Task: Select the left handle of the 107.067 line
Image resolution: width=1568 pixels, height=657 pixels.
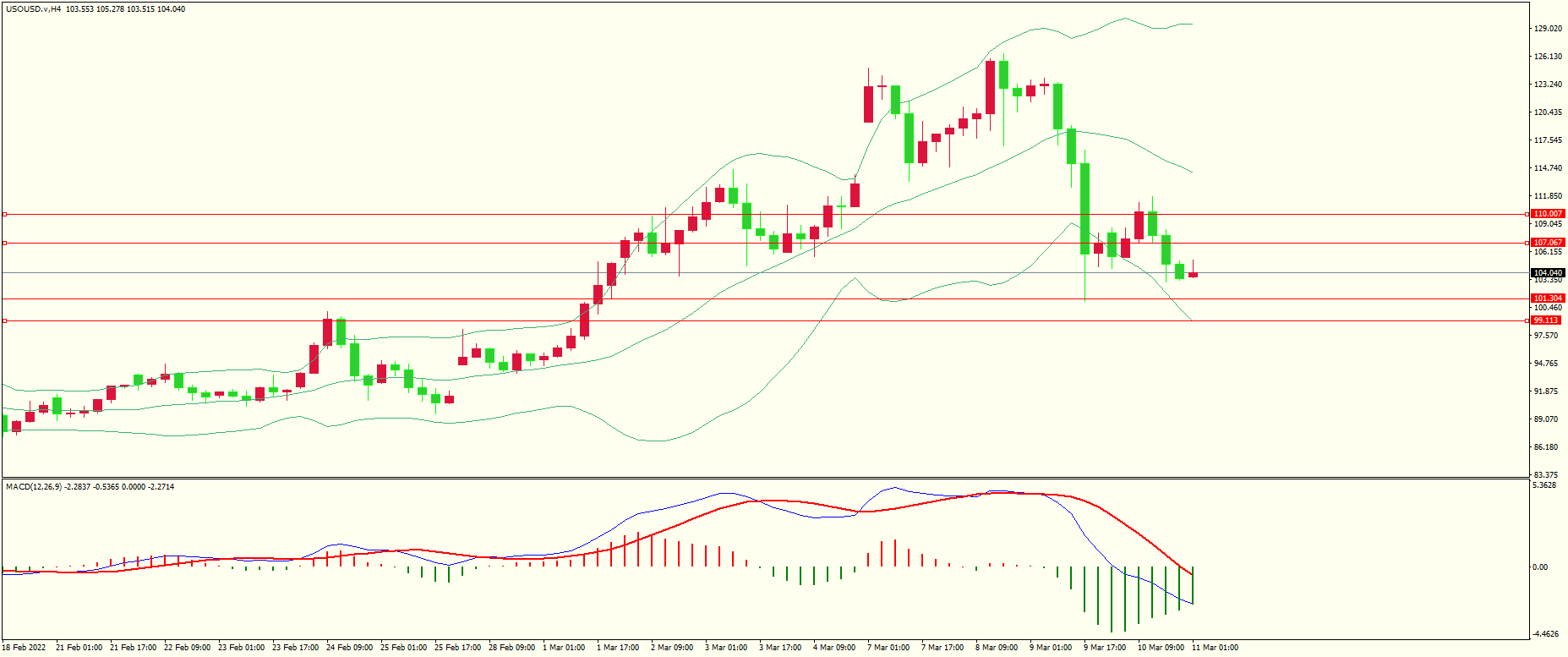Action: coord(4,243)
